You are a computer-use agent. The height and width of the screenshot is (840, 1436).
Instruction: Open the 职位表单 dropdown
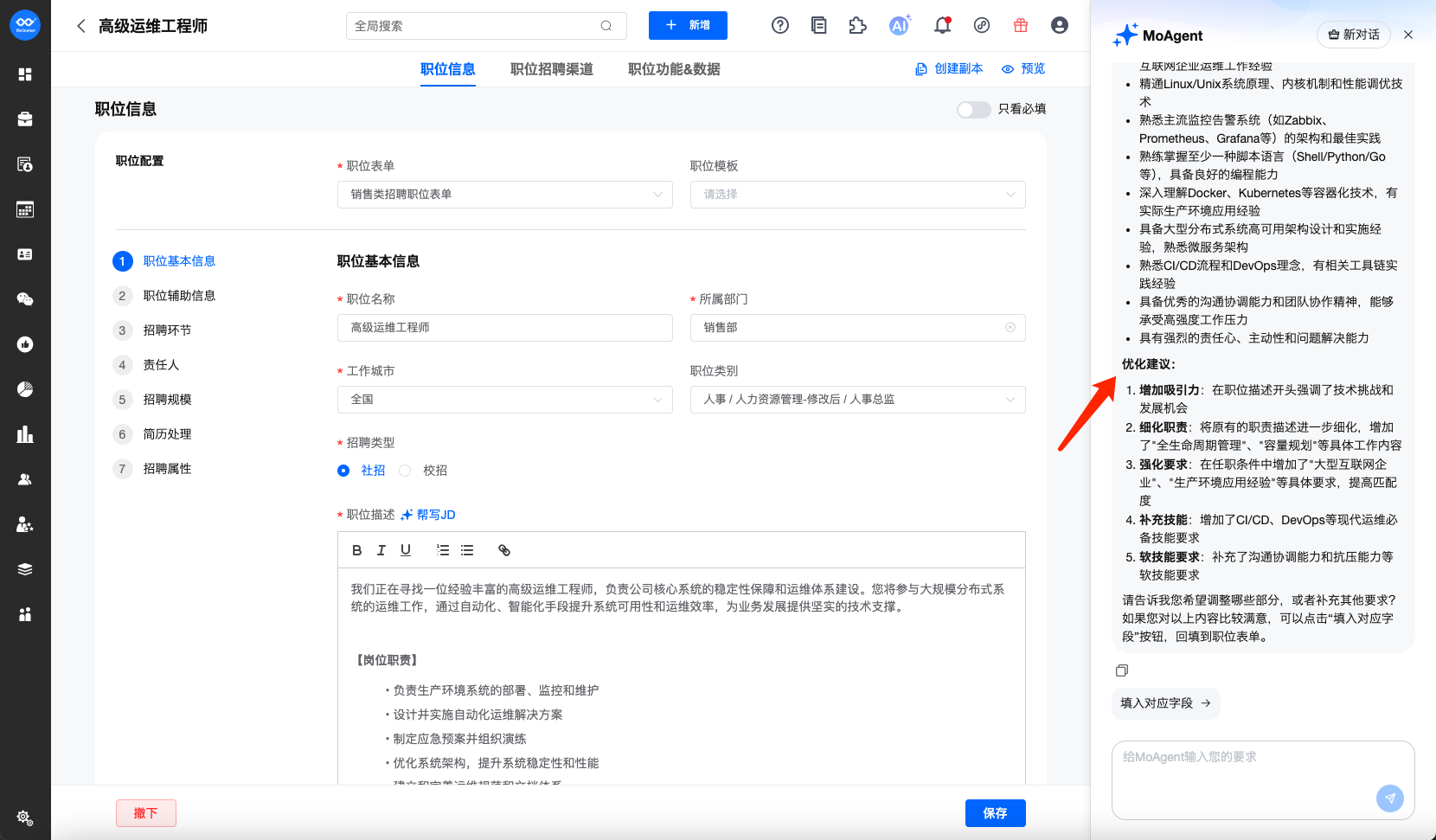(x=505, y=195)
